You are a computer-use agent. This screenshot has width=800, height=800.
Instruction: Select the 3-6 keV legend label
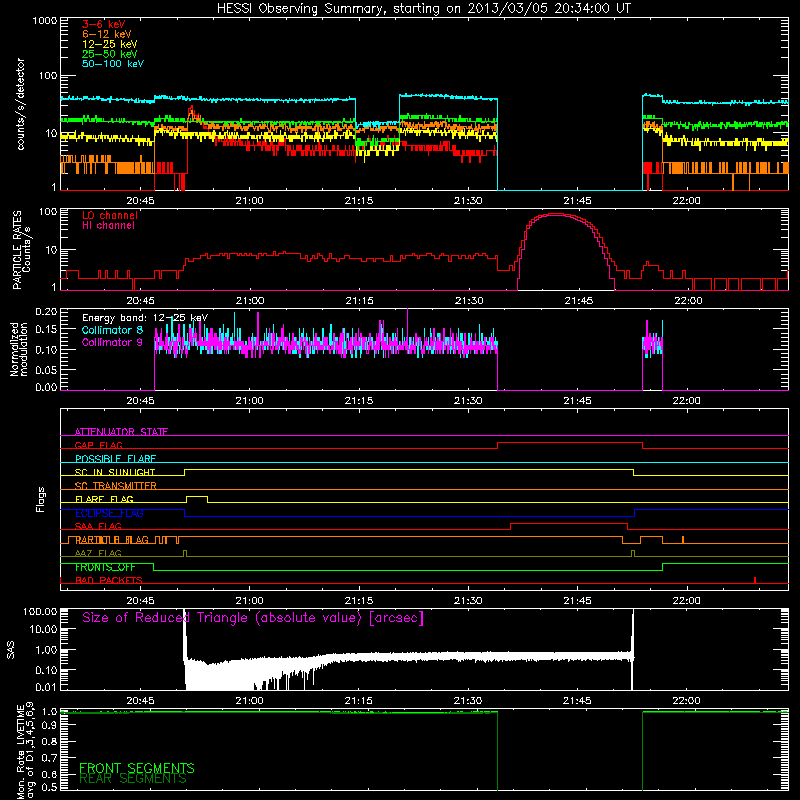(104, 24)
